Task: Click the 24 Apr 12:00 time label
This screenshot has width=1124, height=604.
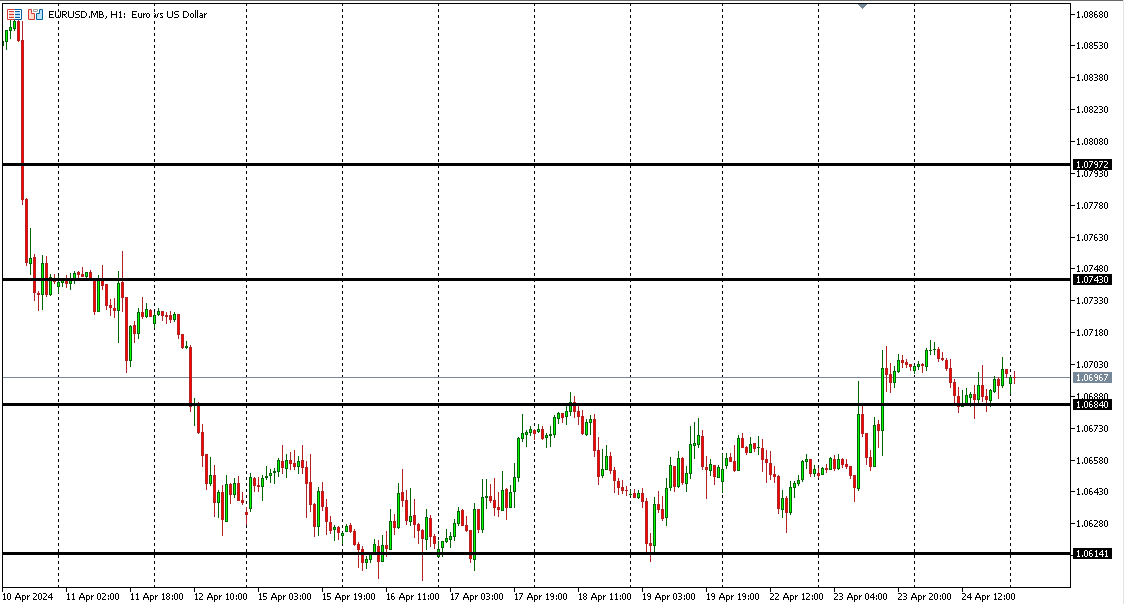Action: point(989,596)
